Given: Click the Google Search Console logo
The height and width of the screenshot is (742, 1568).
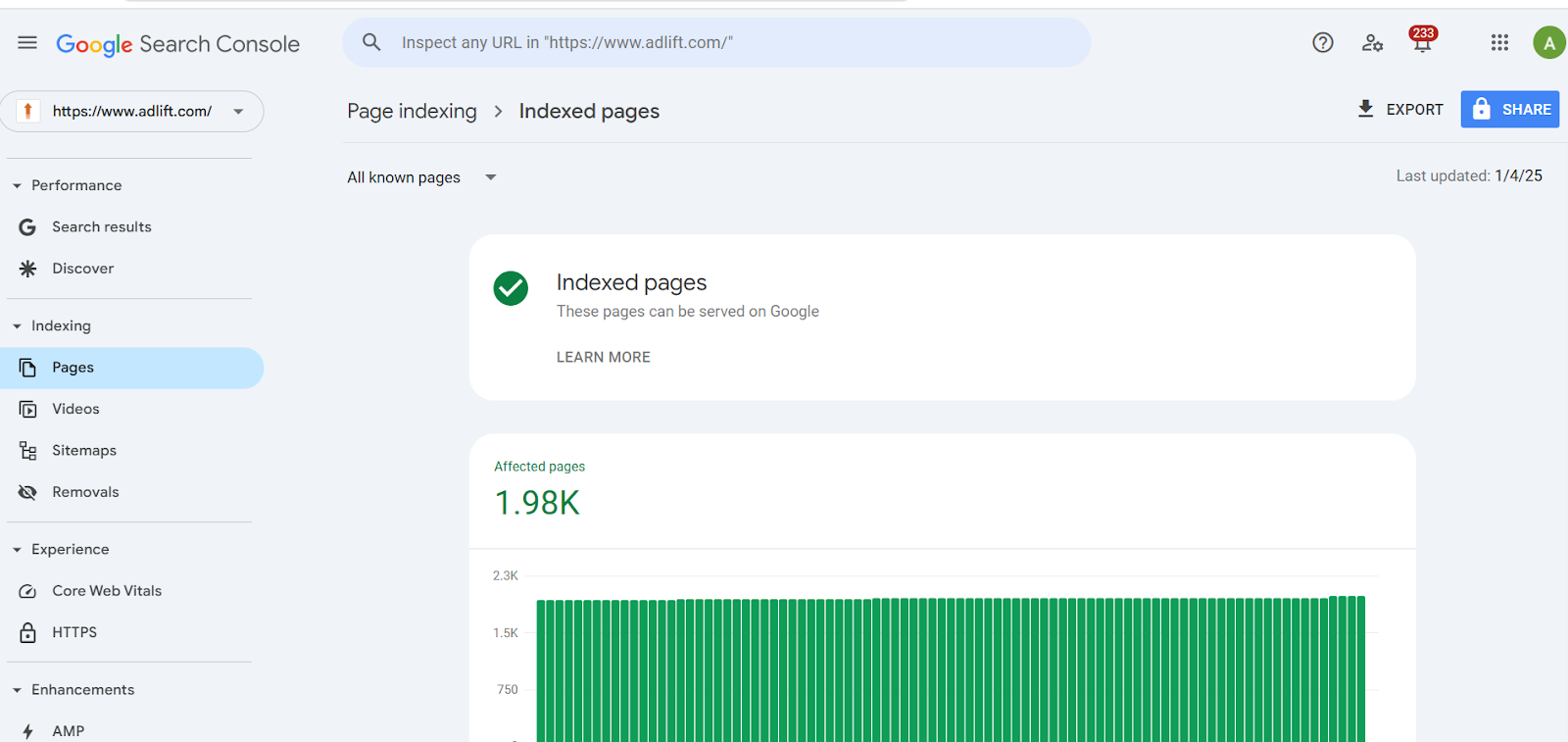Looking at the screenshot, I should (x=177, y=44).
